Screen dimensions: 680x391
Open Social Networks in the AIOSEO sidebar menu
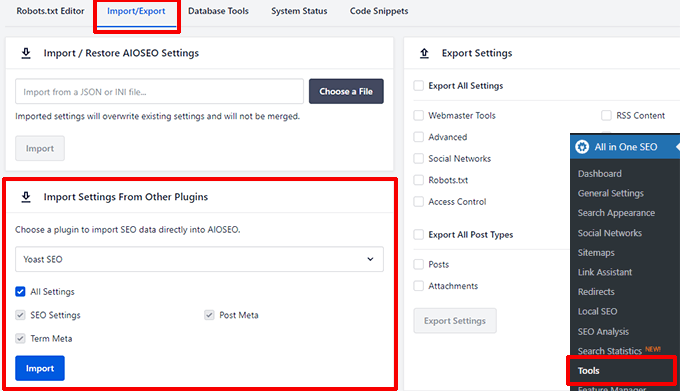click(610, 233)
